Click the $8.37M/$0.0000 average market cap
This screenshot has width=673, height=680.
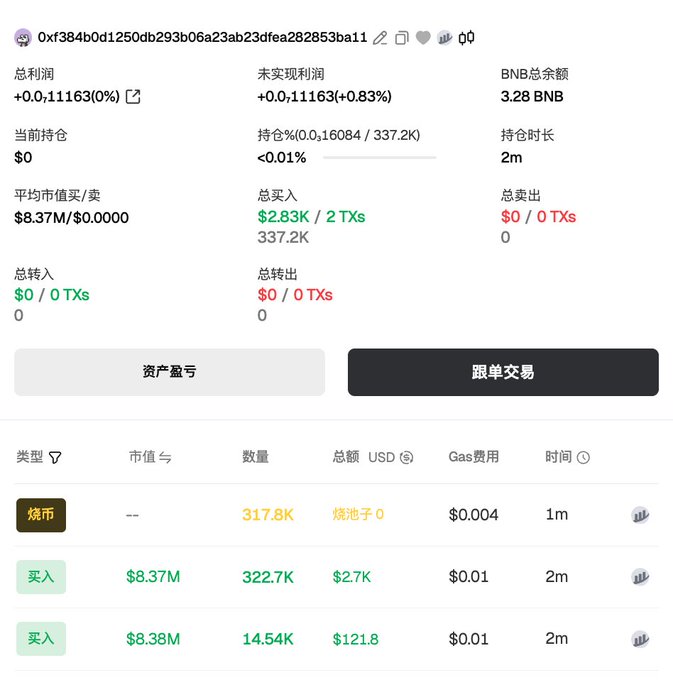72,218
